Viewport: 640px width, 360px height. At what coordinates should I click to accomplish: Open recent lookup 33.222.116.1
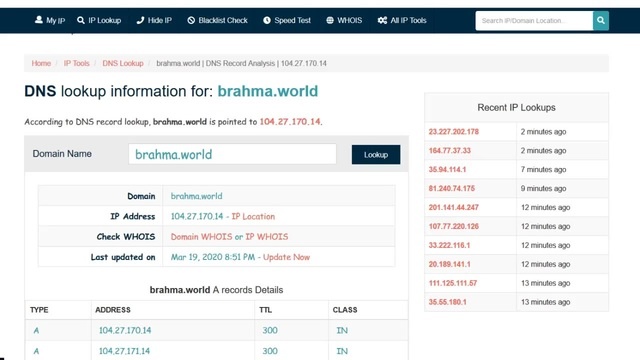click(x=449, y=245)
